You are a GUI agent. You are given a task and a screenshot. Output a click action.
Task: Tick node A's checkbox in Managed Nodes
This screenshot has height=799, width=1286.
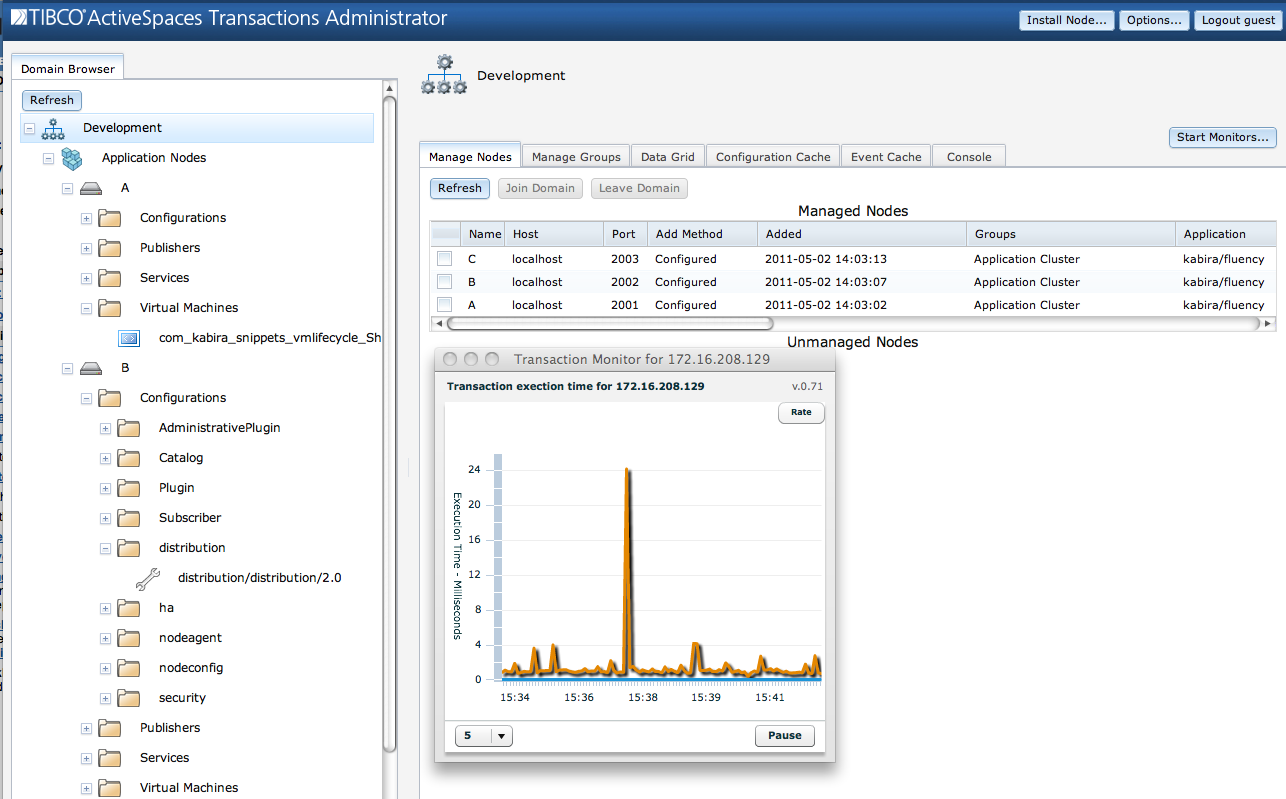[x=444, y=304]
